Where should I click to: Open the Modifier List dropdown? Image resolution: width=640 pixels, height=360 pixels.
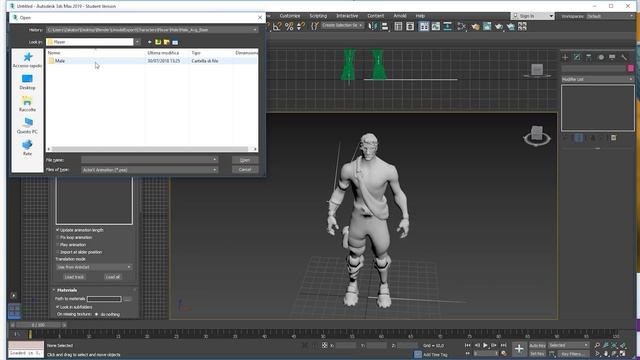(x=598, y=79)
